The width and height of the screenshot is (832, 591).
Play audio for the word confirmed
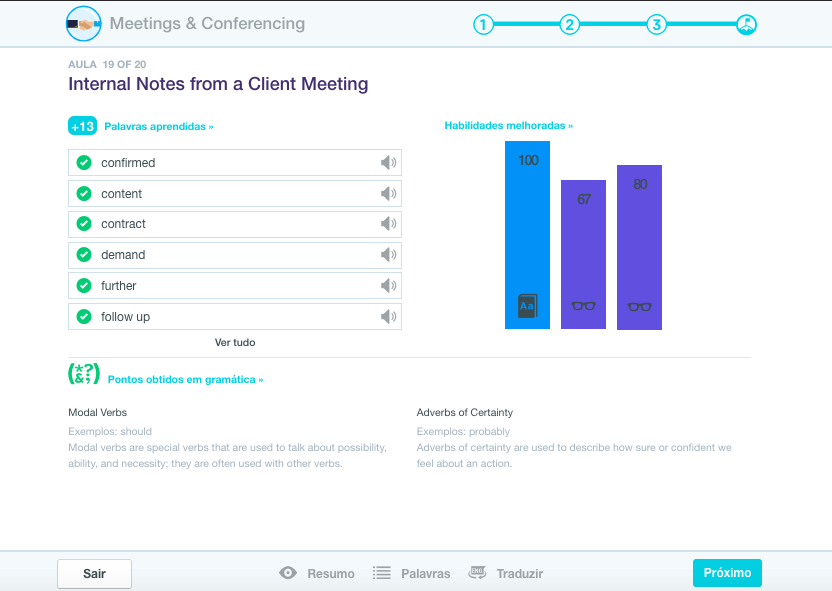click(388, 162)
